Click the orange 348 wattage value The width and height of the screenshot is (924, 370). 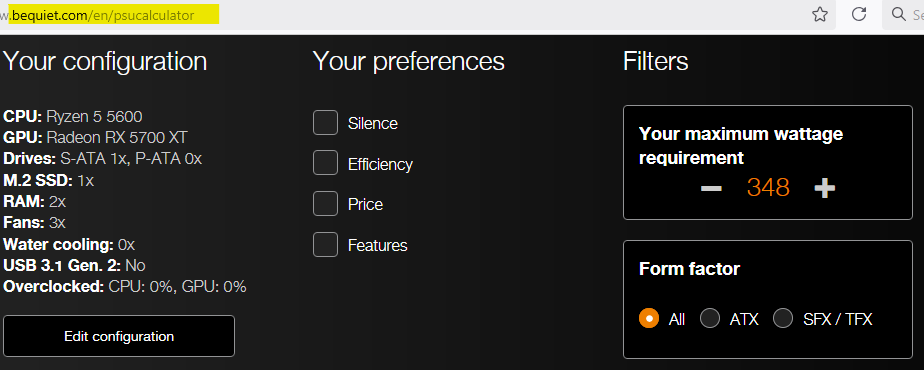tap(768, 187)
